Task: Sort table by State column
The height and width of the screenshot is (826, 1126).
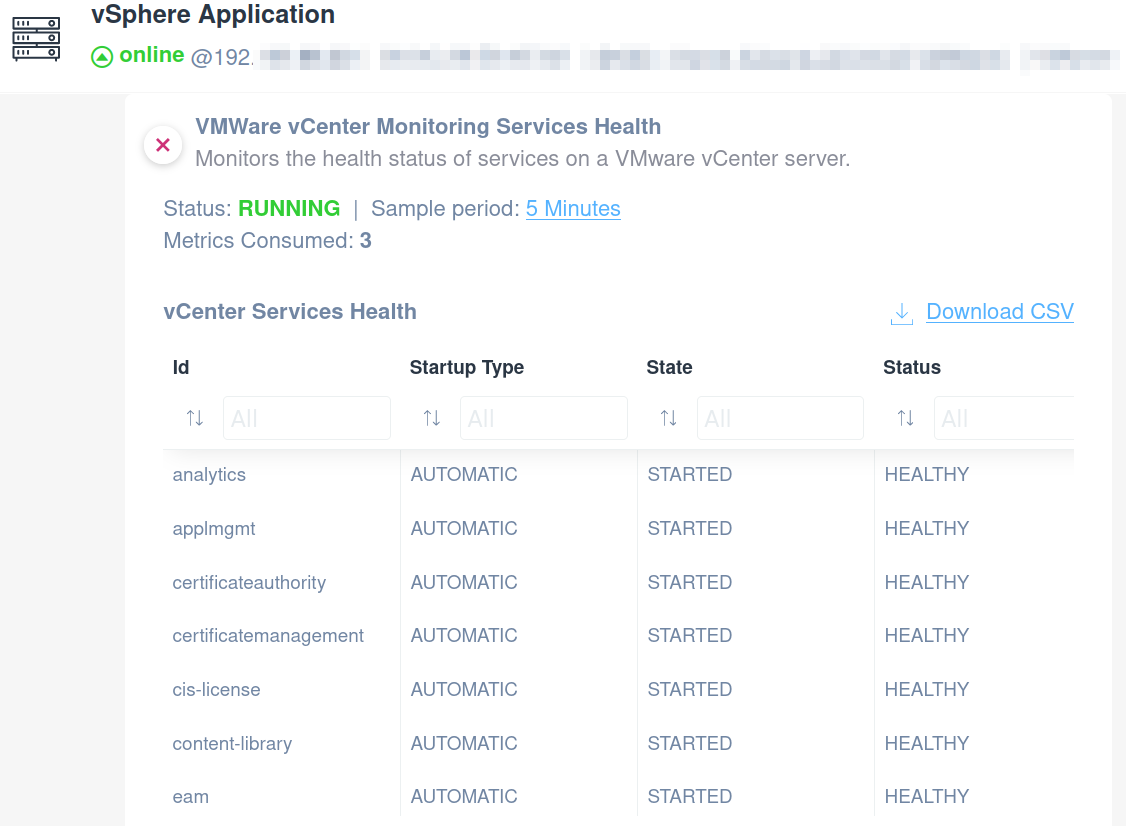Action: pos(669,418)
